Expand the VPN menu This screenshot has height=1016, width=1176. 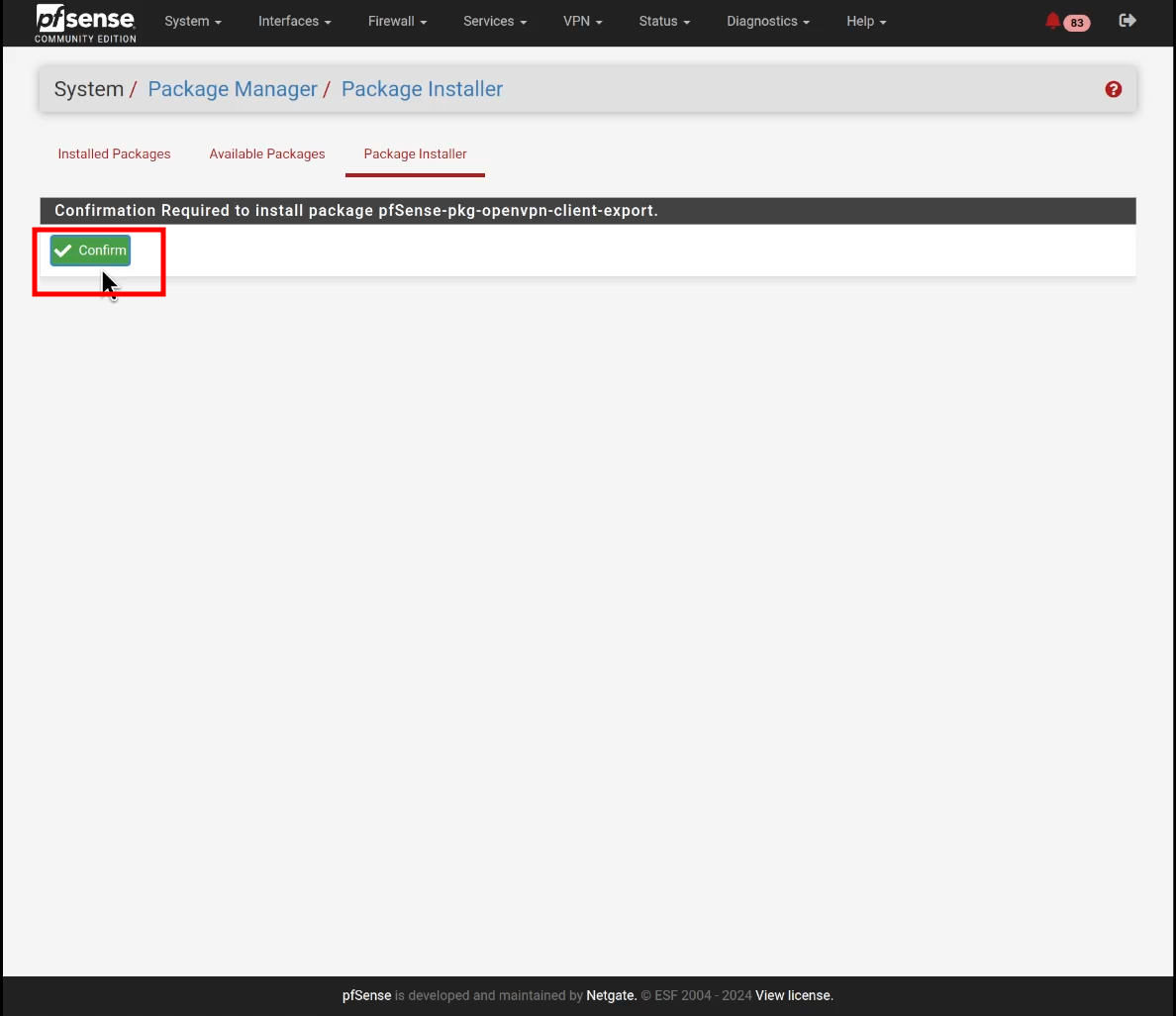click(583, 21)
